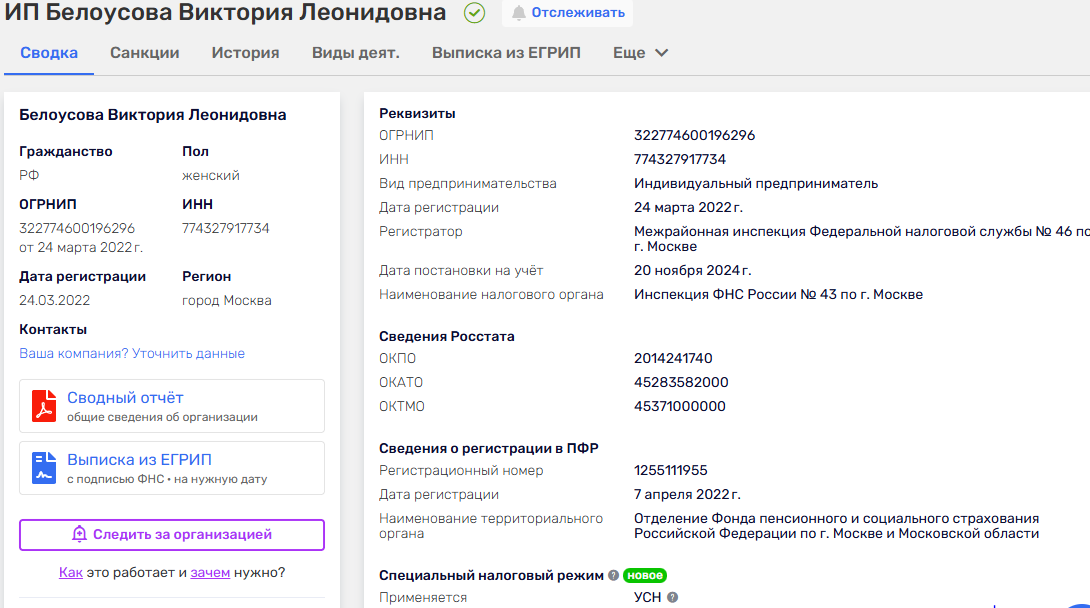
Task: Follow the "Как" link under the purple button
Action: [70, 573]
